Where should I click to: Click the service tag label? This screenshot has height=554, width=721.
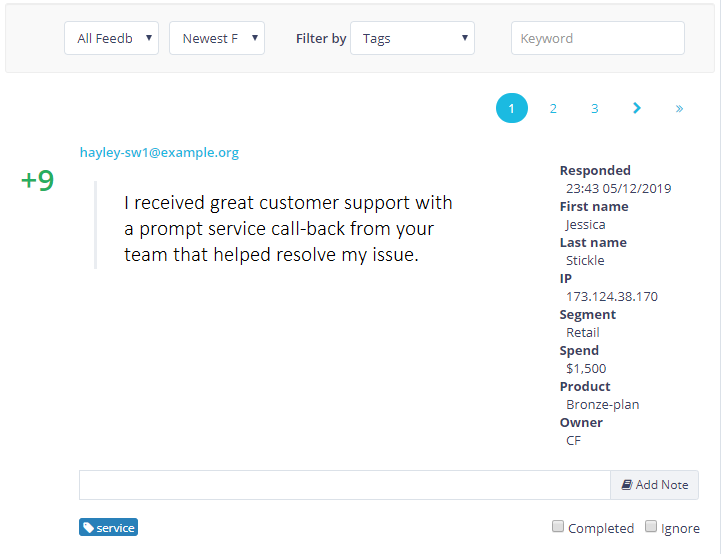coord(109,527)
